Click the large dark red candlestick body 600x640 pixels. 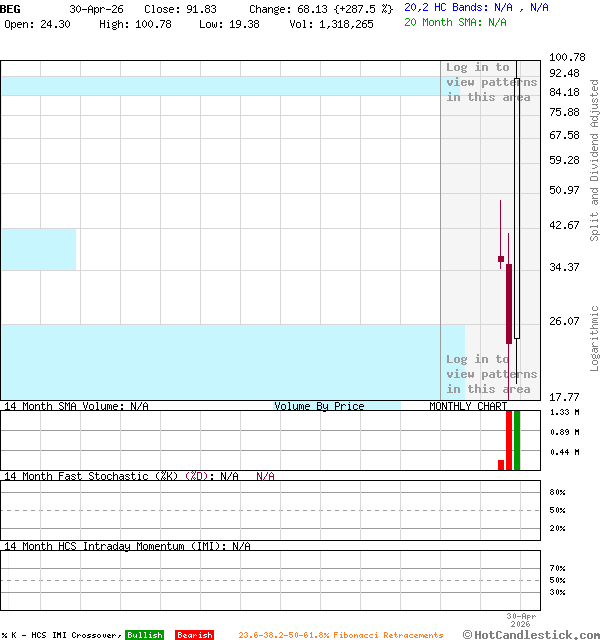click(x=509, y=304)
